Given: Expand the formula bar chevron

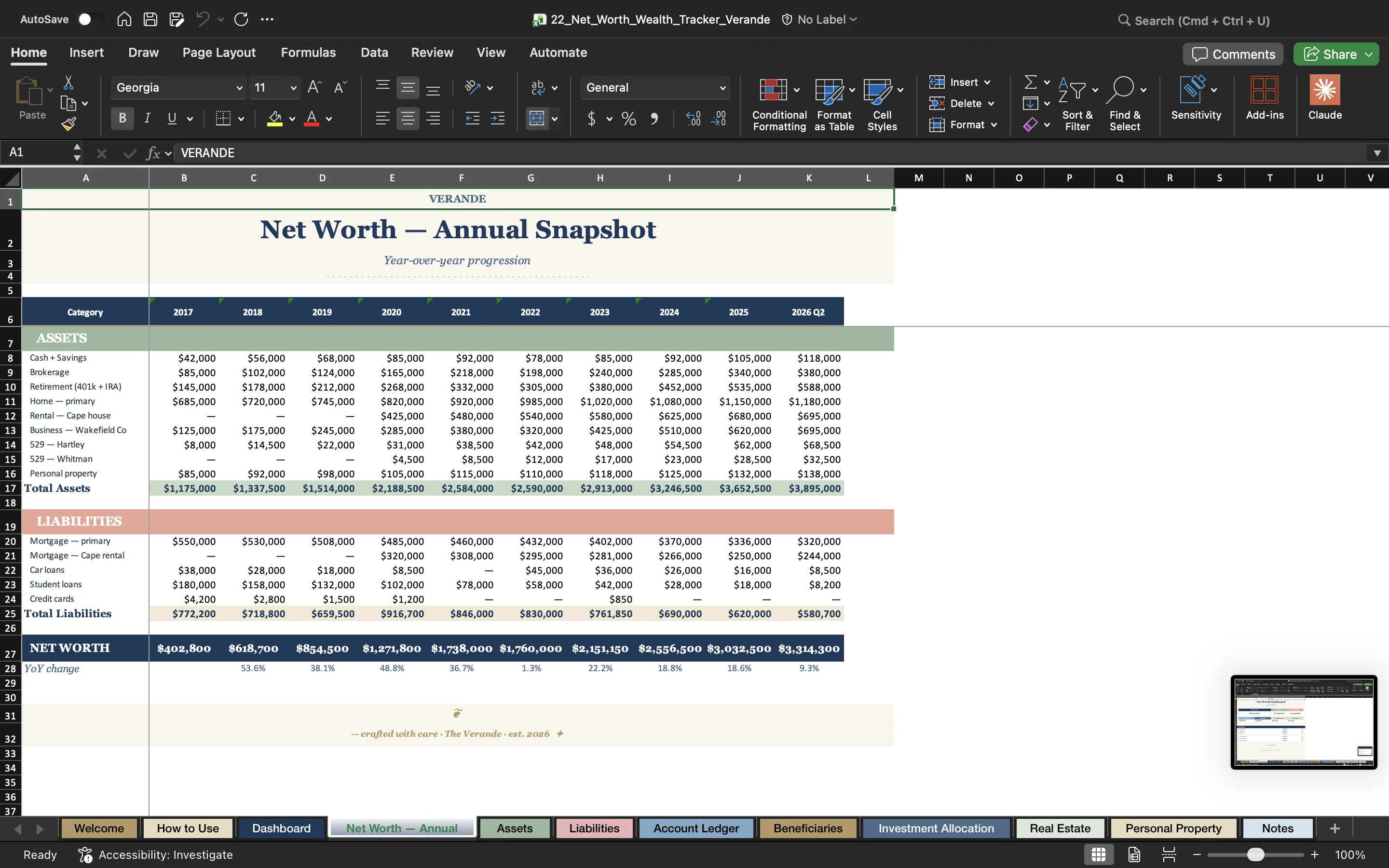Looking at the screenshot, I should (x=1377, y=153).
